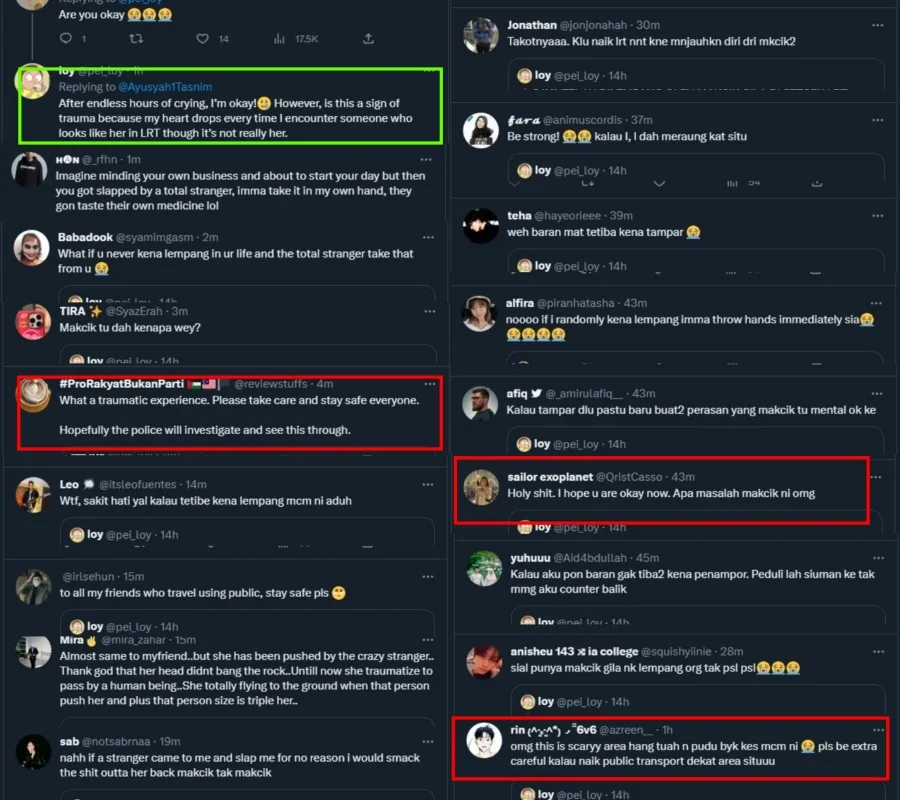Image resolution: width=900 pixels, height=800 pixels.
Task: Like the "Are you okay" tweet
Action: click(x=203, y=38)
